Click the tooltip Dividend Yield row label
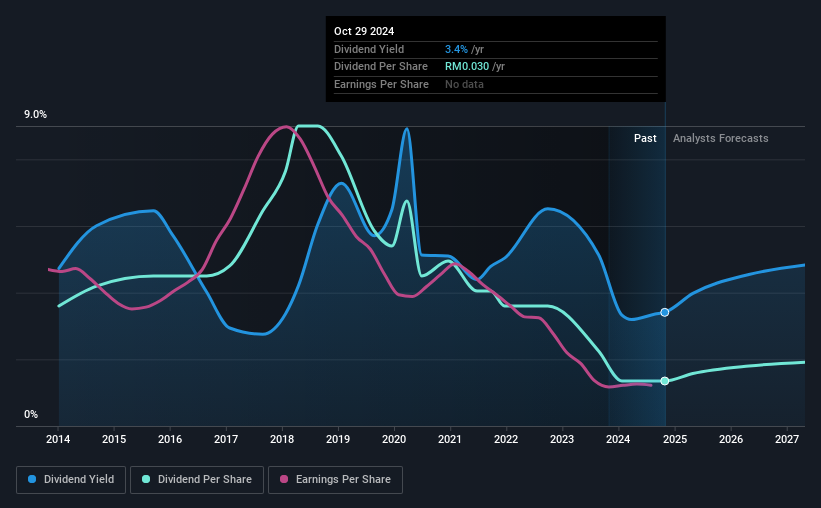Viewport: 821px width, 508px height. 369,49
